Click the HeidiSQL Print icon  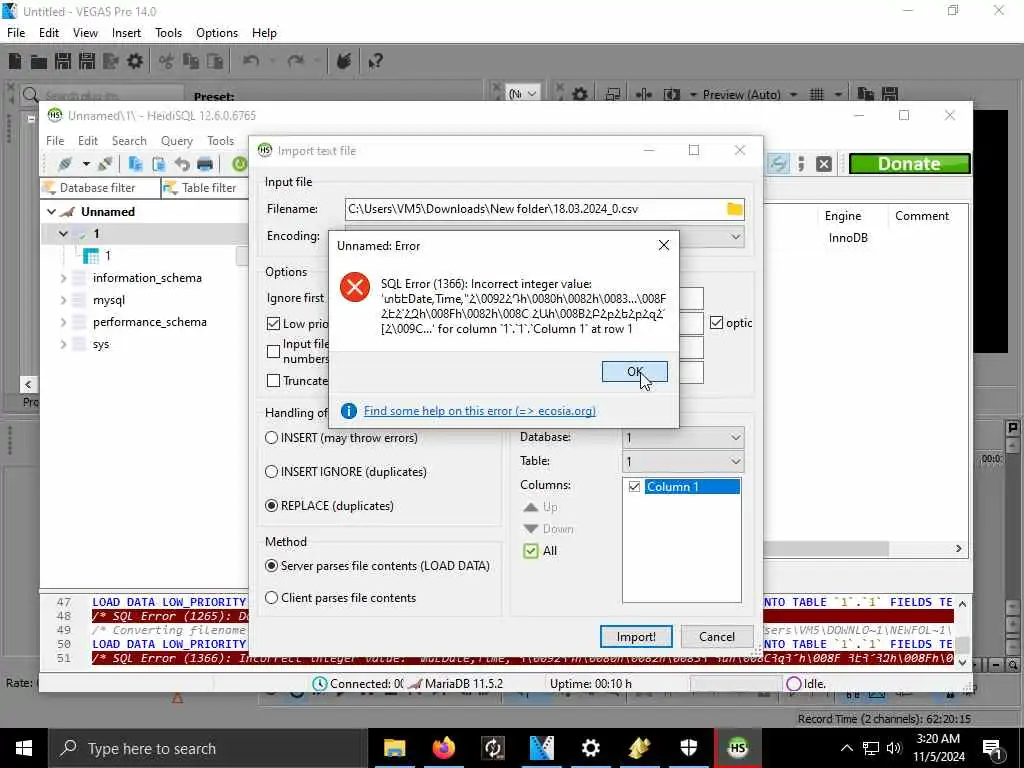click(205, 164)
